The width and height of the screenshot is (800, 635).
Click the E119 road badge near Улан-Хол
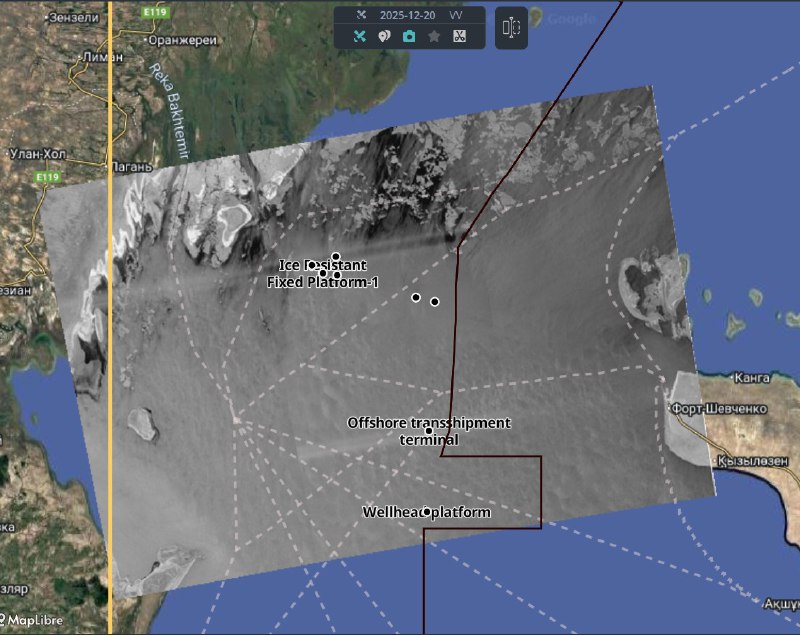click(46, 177)
